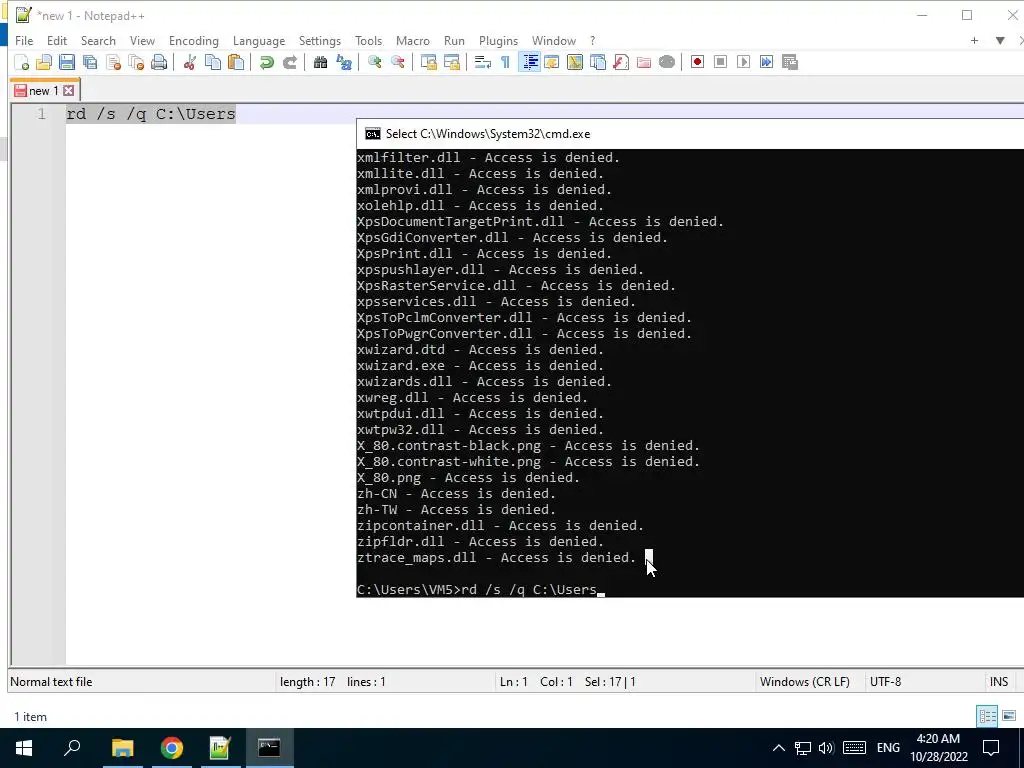Image resolution: width=1024 pixels, height=768 pixels.
Task: Open the Language menu
Action: (259, 40)
